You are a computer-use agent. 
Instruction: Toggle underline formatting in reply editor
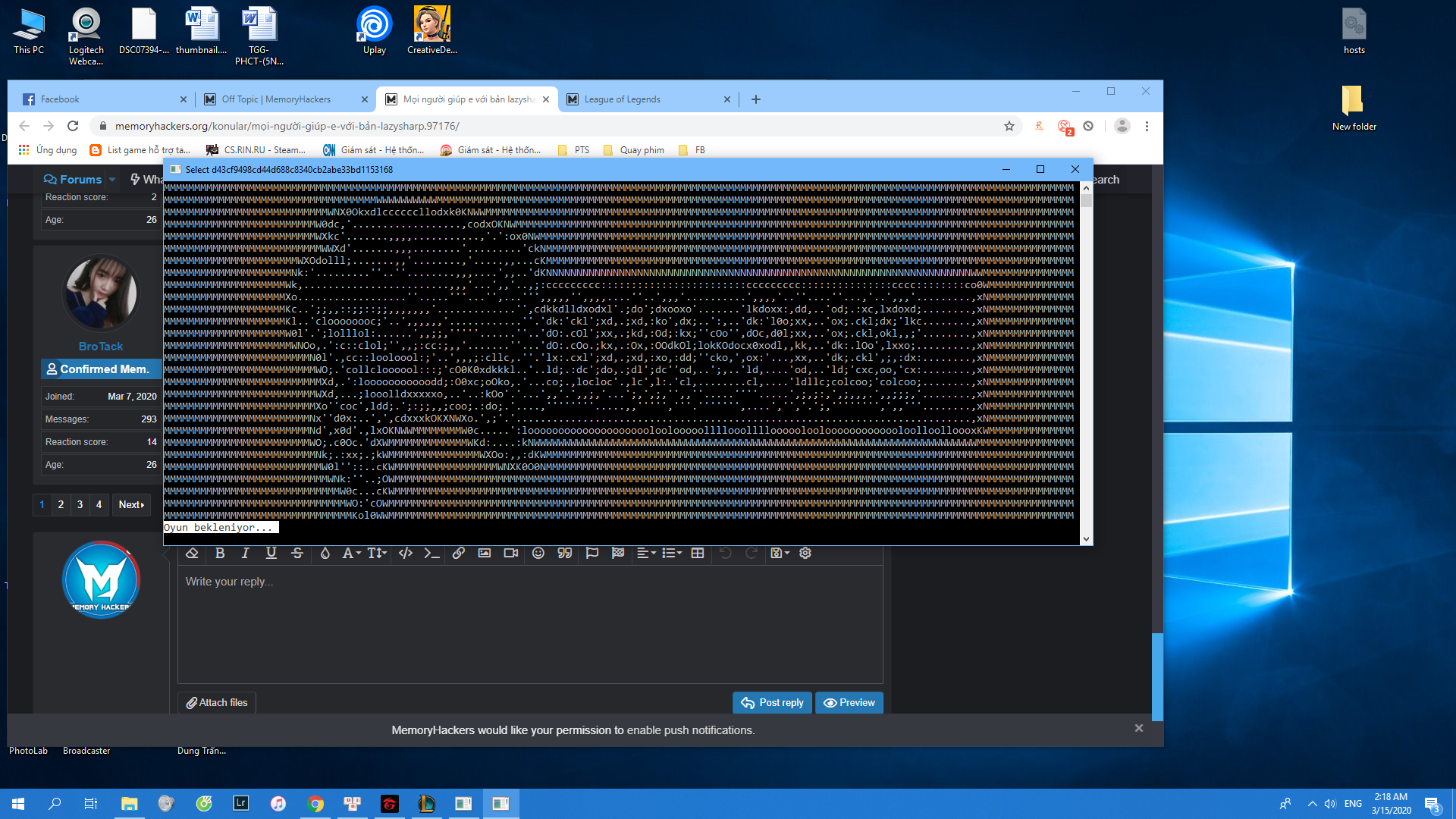point(271,554)
